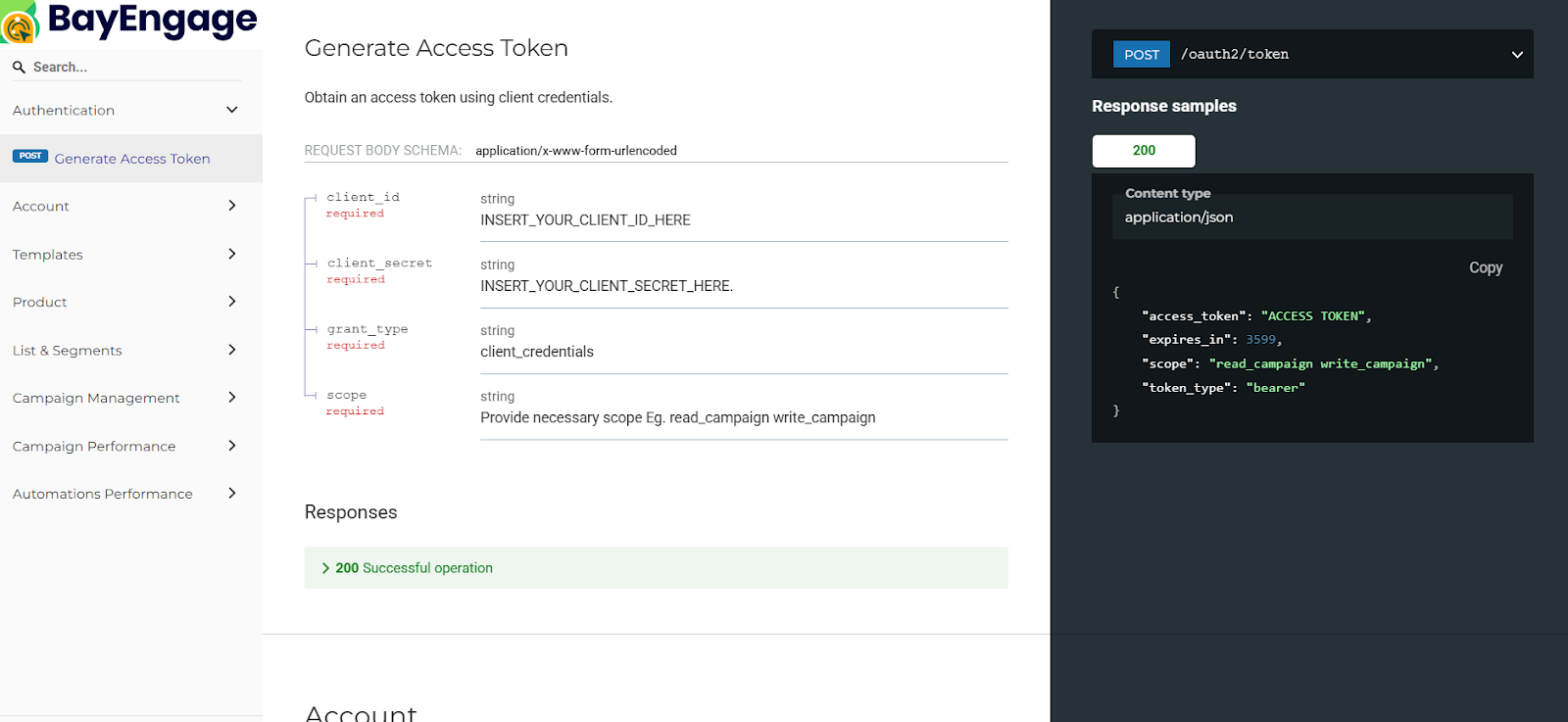
Task: Click "read_campaign write_campaign" scope value
Action: [1320, 364]
